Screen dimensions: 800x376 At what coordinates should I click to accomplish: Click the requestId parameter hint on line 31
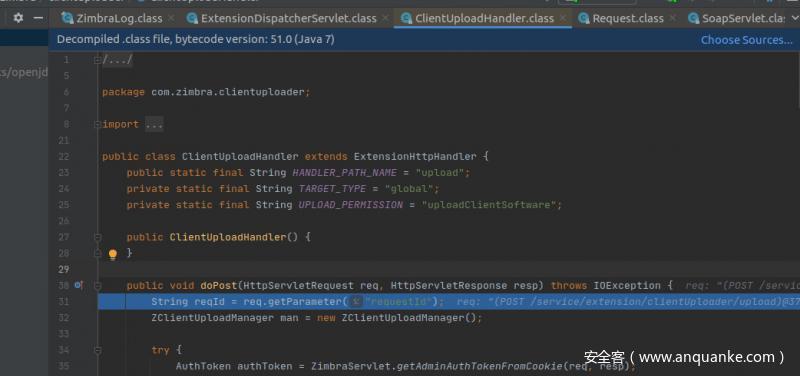pyautogui.click(x=357, y=302)
